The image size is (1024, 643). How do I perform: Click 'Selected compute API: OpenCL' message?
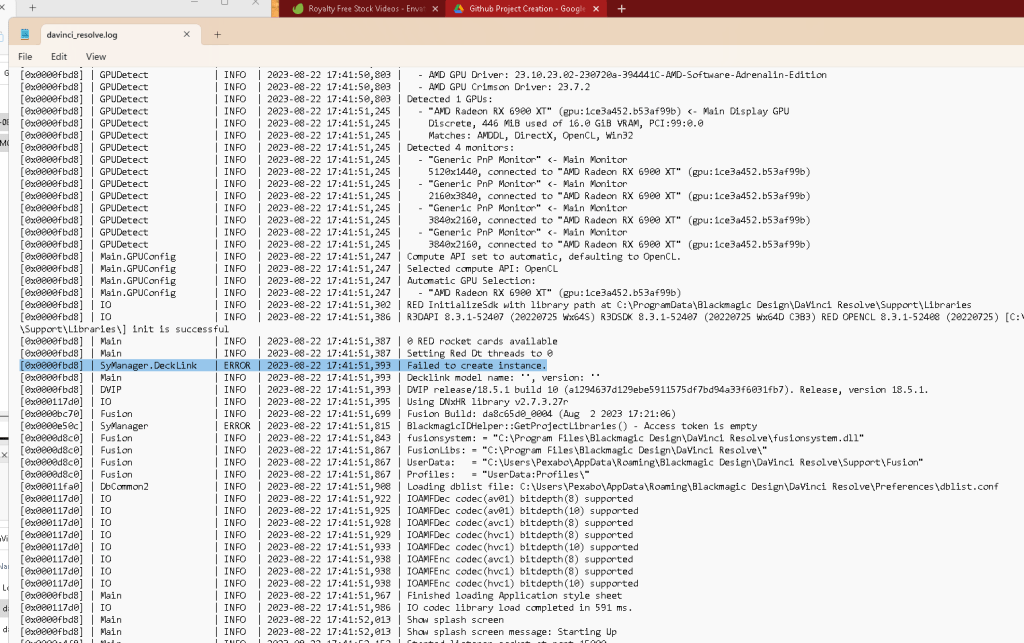point(482,269)
